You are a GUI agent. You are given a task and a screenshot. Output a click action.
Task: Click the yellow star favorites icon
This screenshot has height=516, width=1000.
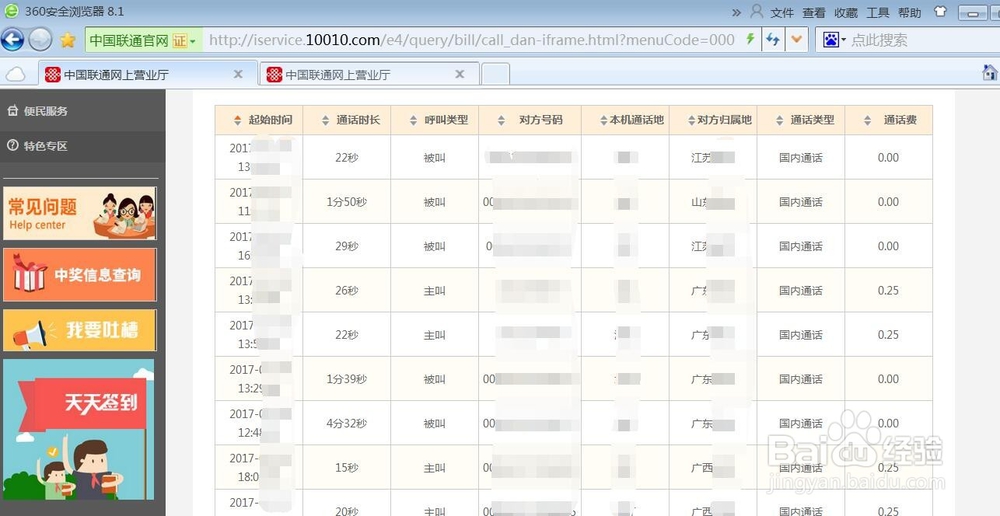click(68, 40)
